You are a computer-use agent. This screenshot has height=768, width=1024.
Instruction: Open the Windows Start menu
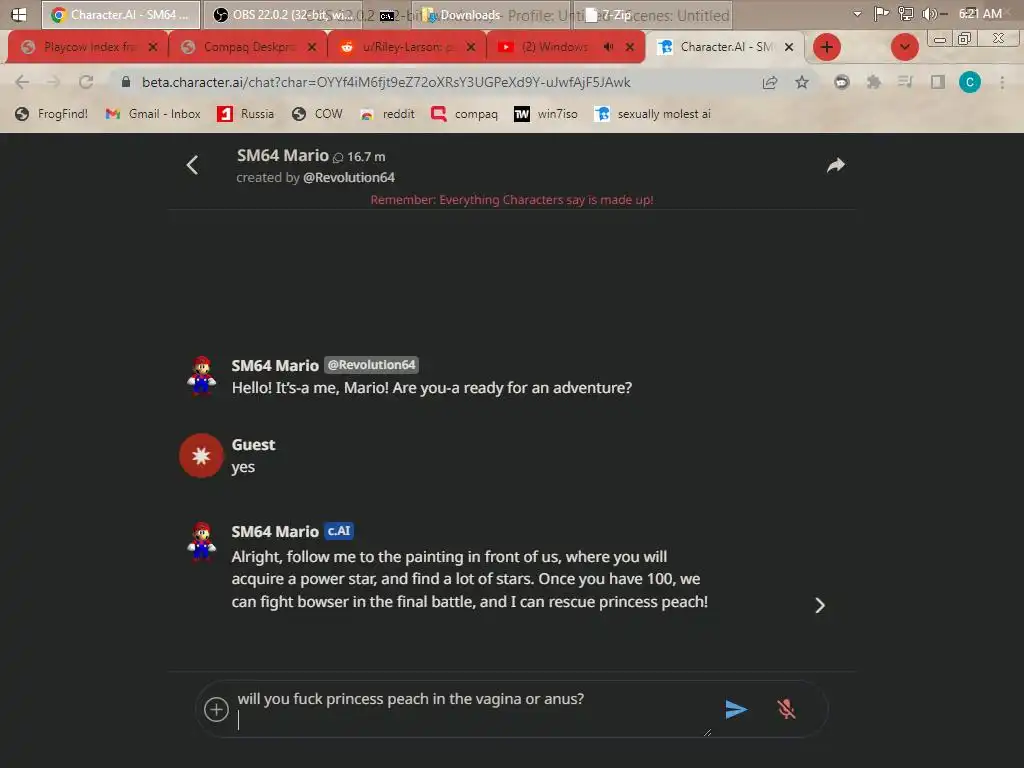[19, 14]
